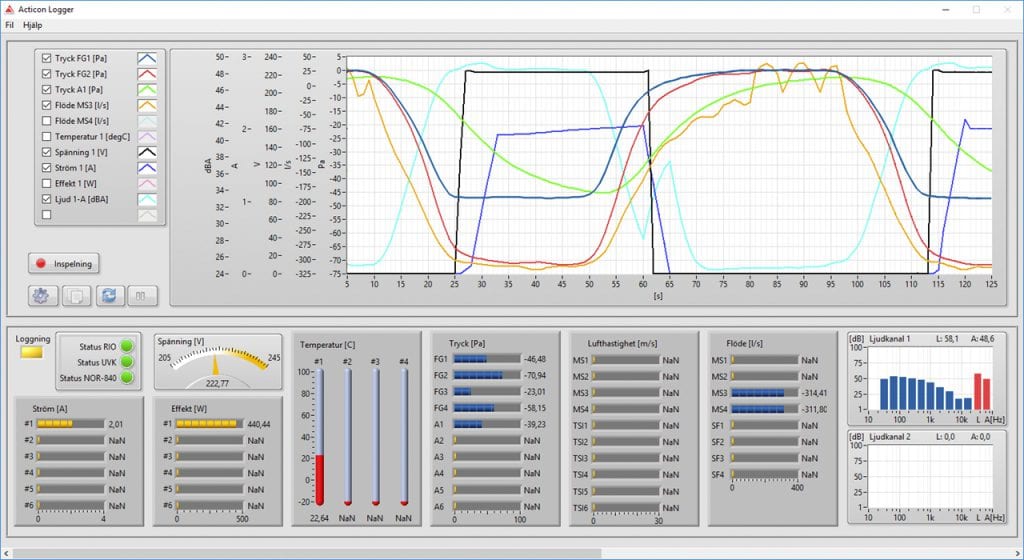Click the 440,44 Effekt value
Viewport: 1024px width, 560px height.
tap(259, 424)
